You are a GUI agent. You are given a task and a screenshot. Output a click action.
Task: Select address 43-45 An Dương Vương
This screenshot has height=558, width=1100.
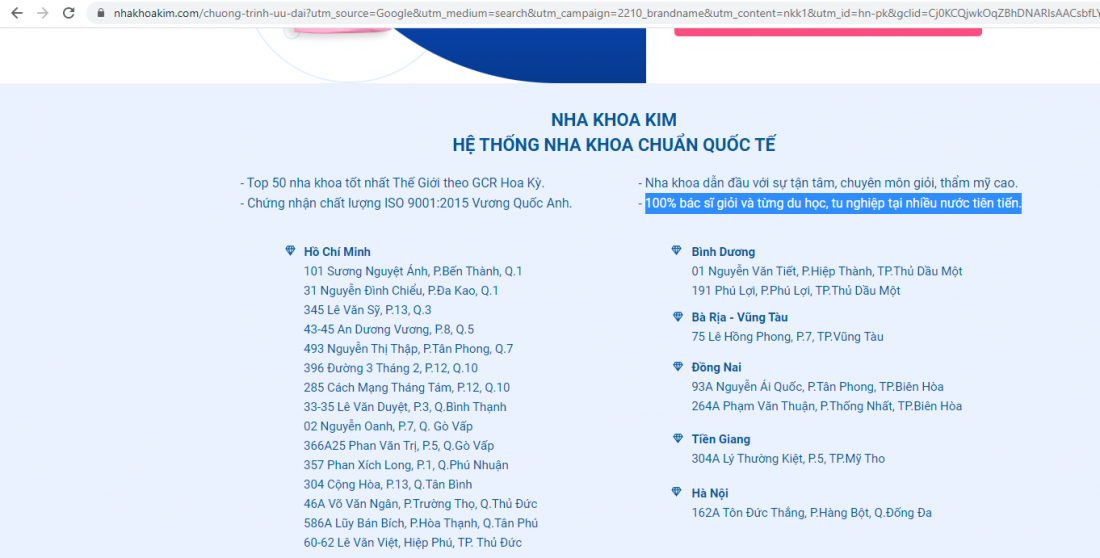(x=389, y=329)
